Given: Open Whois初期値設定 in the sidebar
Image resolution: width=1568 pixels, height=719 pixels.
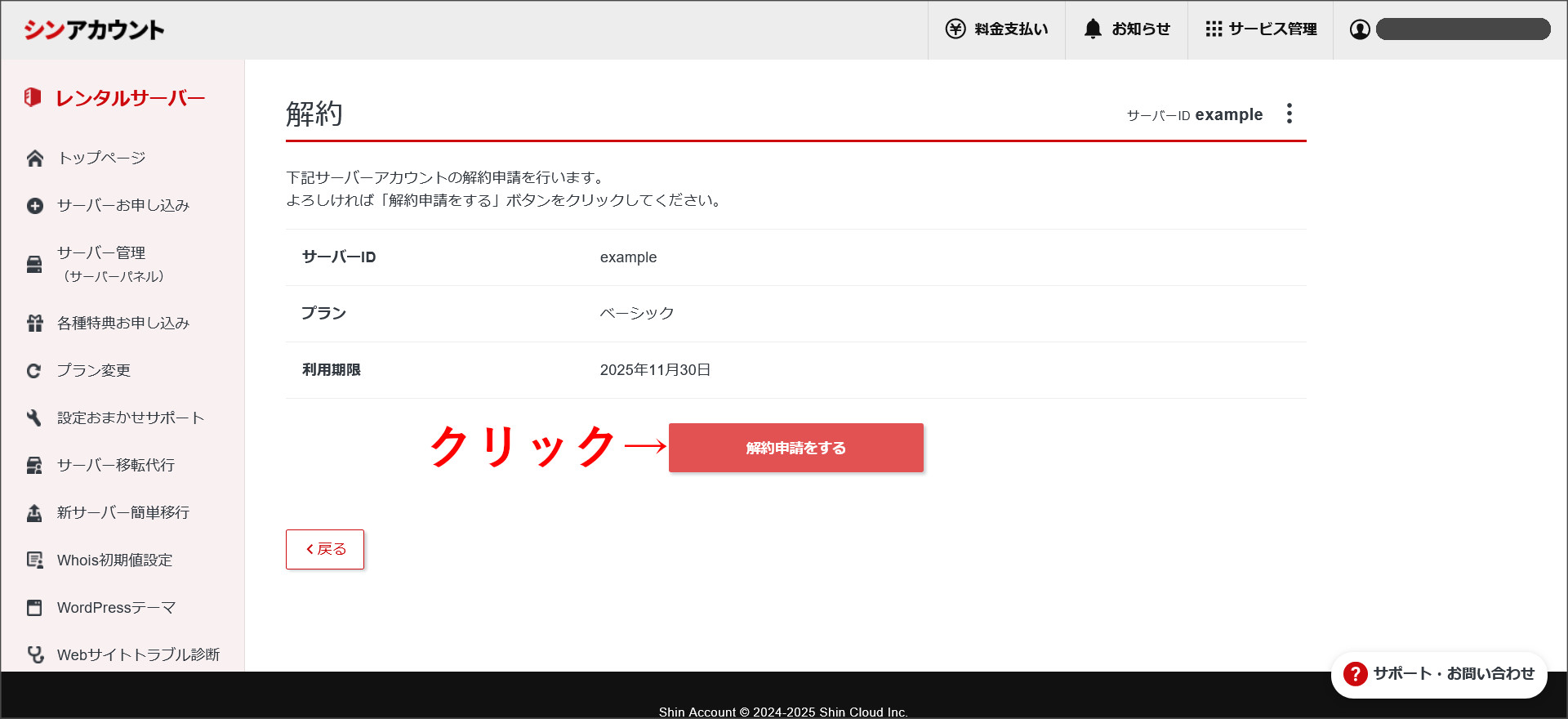Looking at the screenshot, I should tap(114, 560).
